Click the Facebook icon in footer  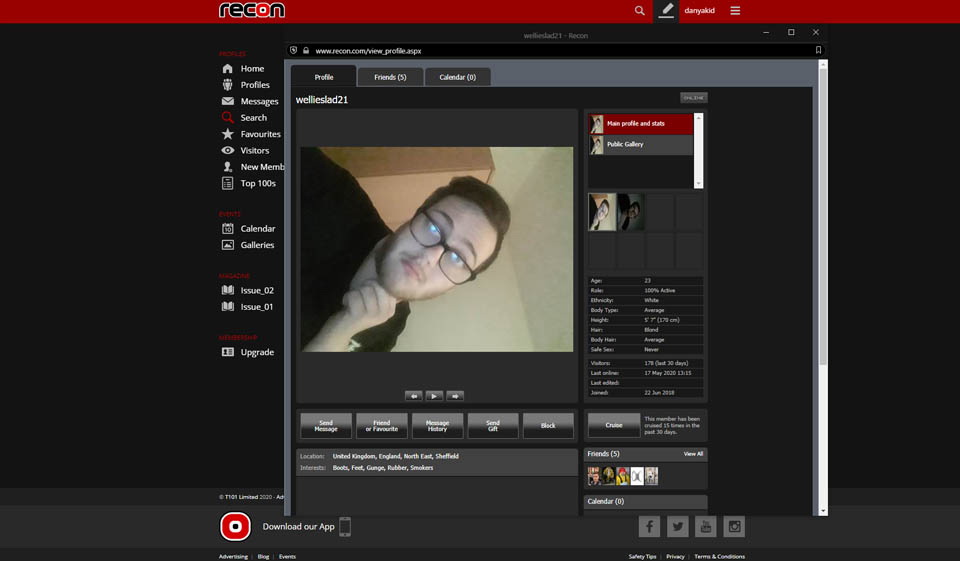[649, 527]
